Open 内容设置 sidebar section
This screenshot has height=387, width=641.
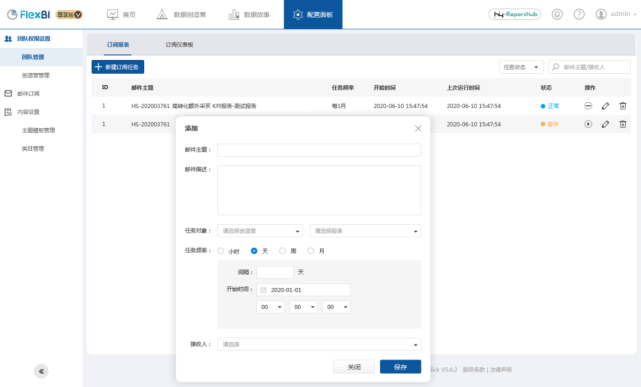[x=28, y=112]
